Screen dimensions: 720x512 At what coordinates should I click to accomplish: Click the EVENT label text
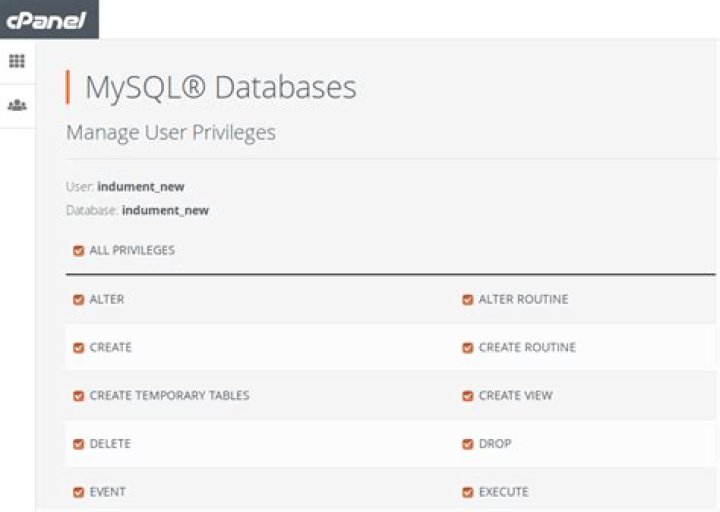tap(107, 492)
